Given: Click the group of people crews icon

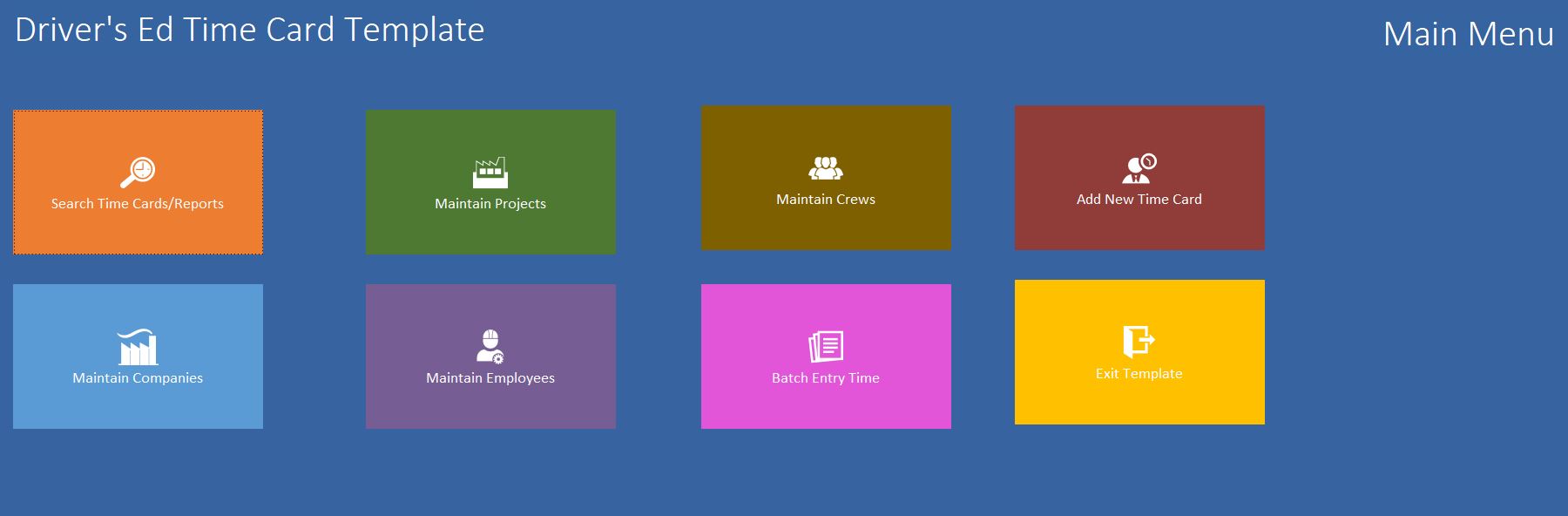Looking at the screenshot, I should point(826,168).
